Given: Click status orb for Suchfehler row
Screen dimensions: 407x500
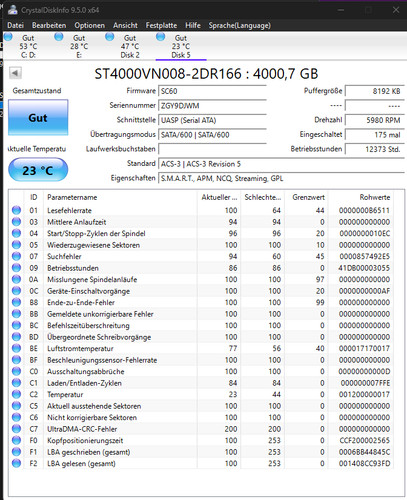Looking at the screenshot, I should (x=16, y=256).
